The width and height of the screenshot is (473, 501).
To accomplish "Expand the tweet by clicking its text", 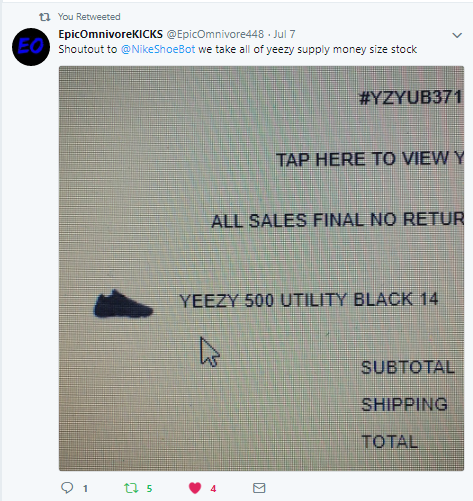I will (x=238, y=49).
